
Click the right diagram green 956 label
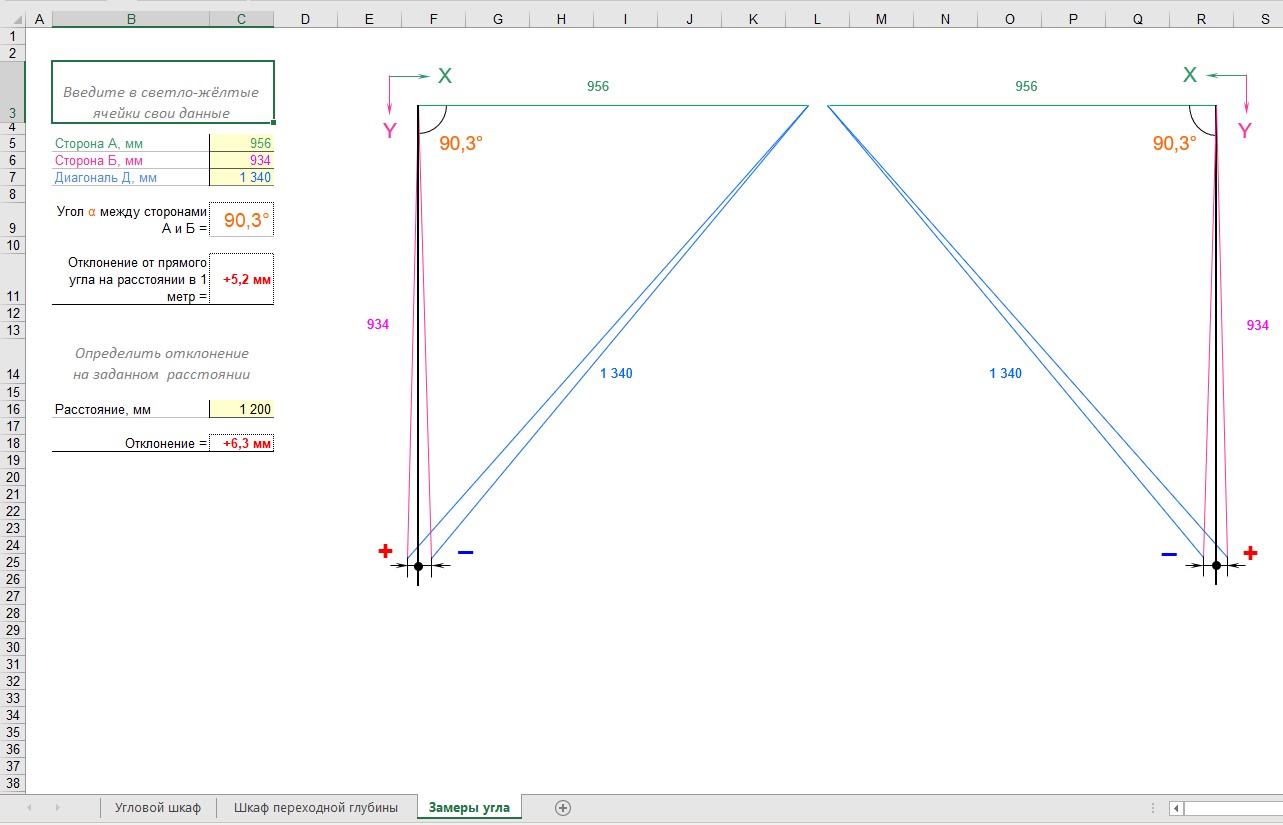click(x=1026, y=87)
